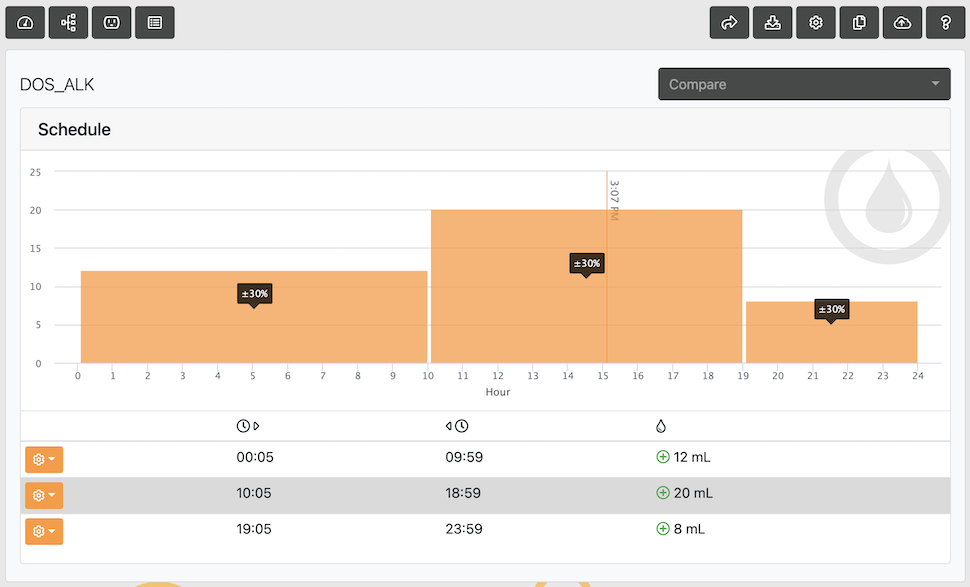Open the outlets socket icon
Viewport: 970px width, 587px height.
111,23
